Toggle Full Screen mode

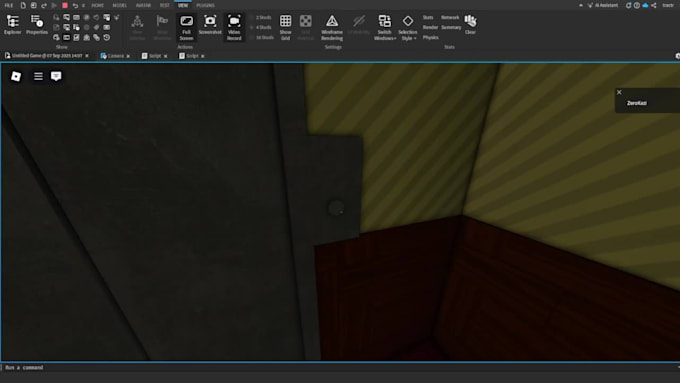186,27
